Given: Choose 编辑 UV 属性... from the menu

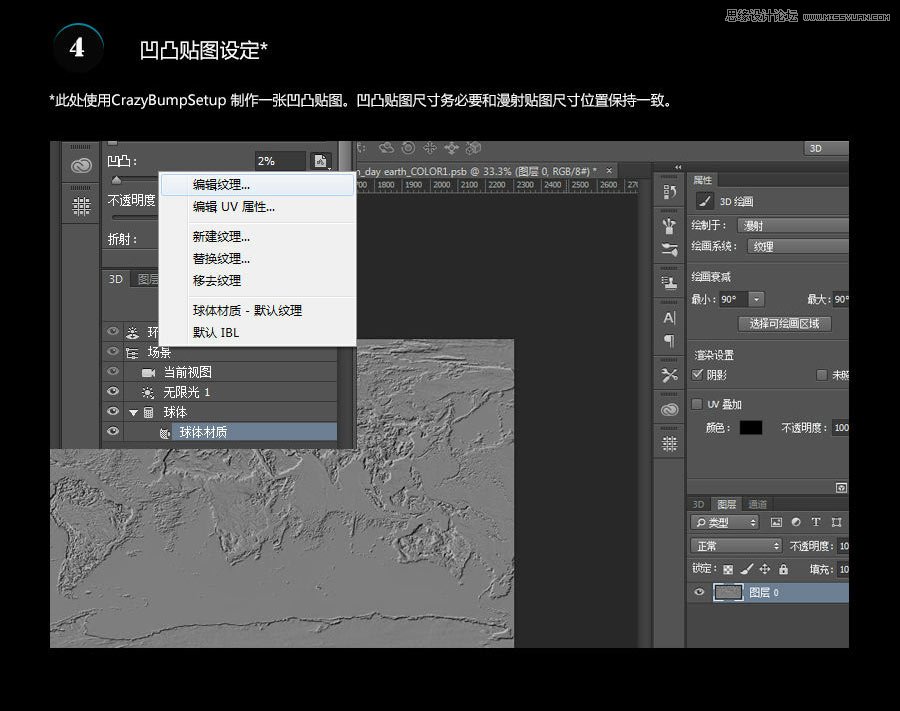Looking at the screenshot, I should tap(258, 207).
